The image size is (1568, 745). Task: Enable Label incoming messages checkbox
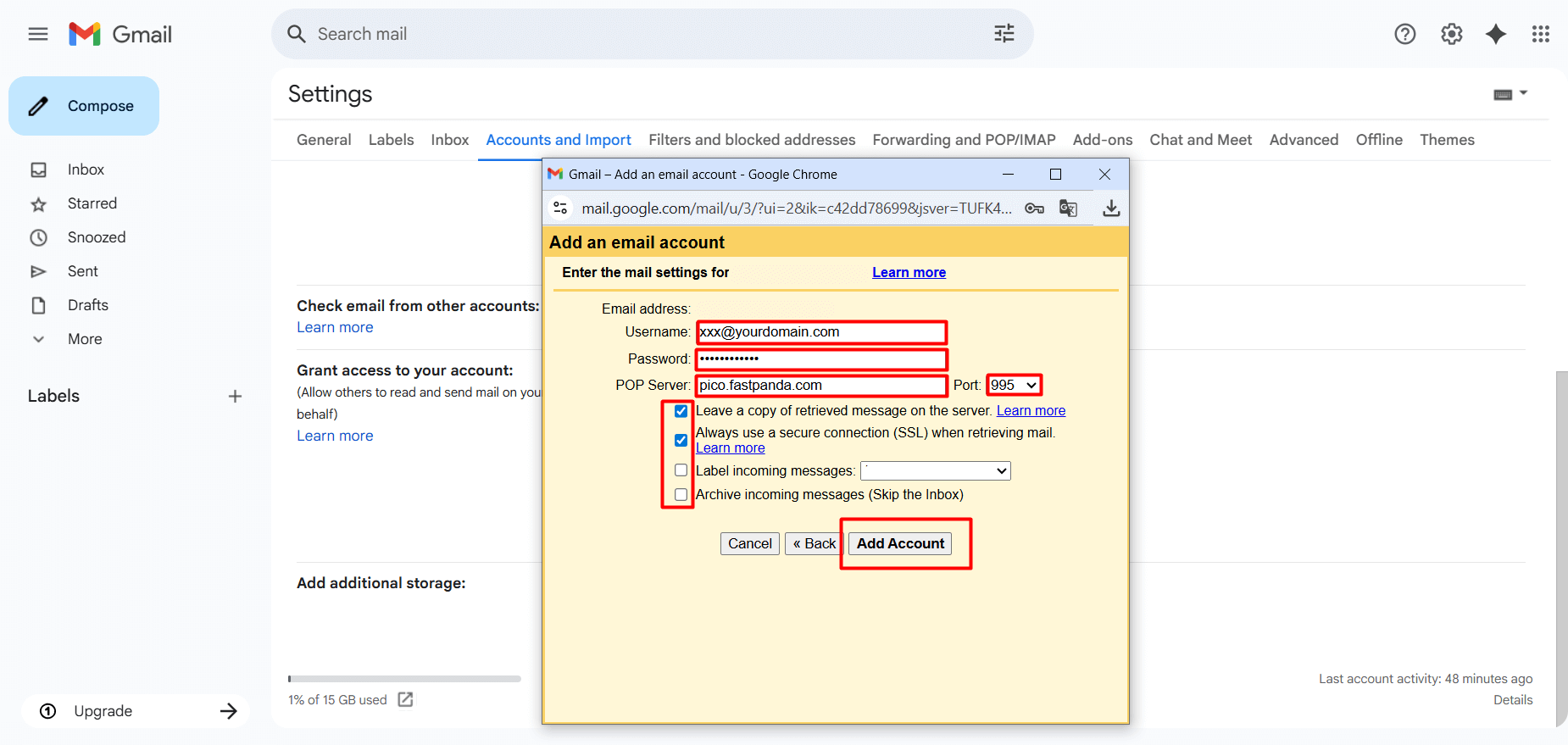pos(681,470)
